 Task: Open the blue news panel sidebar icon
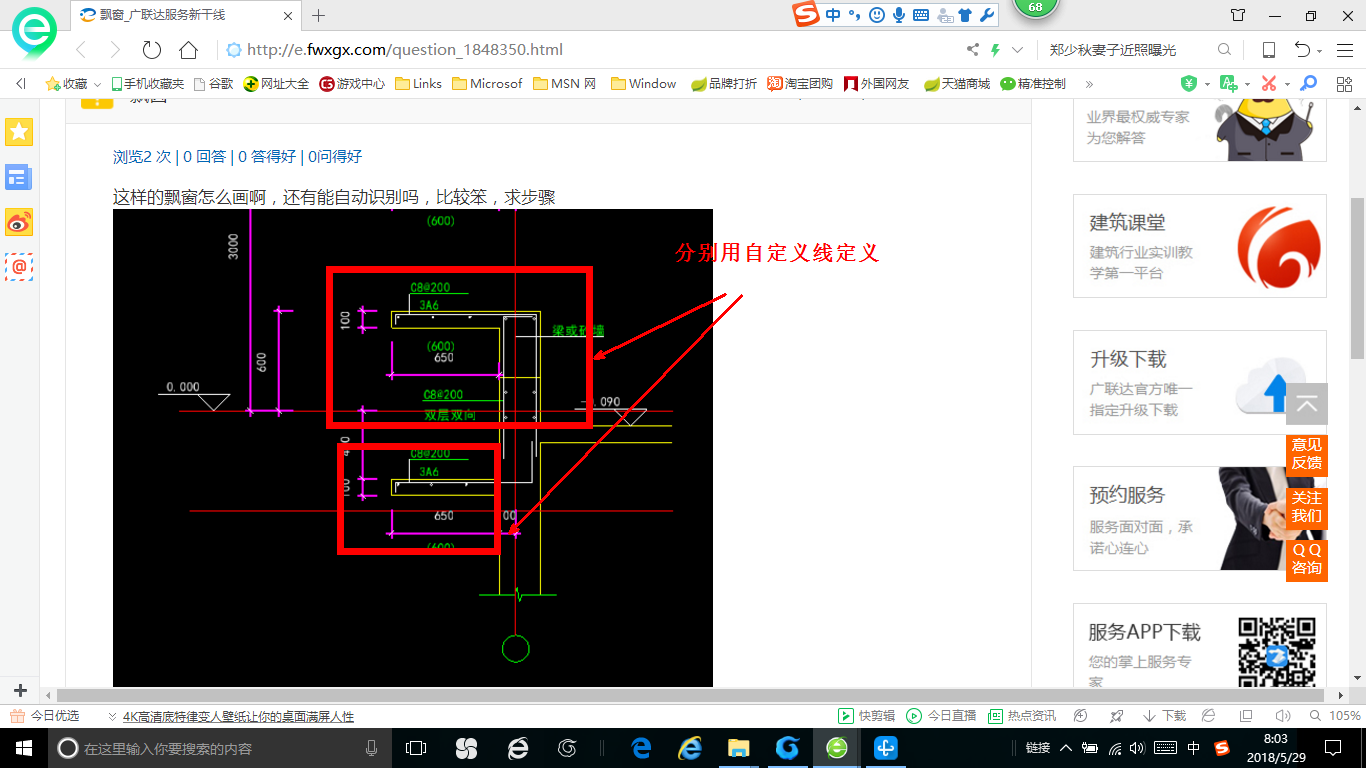19,177
